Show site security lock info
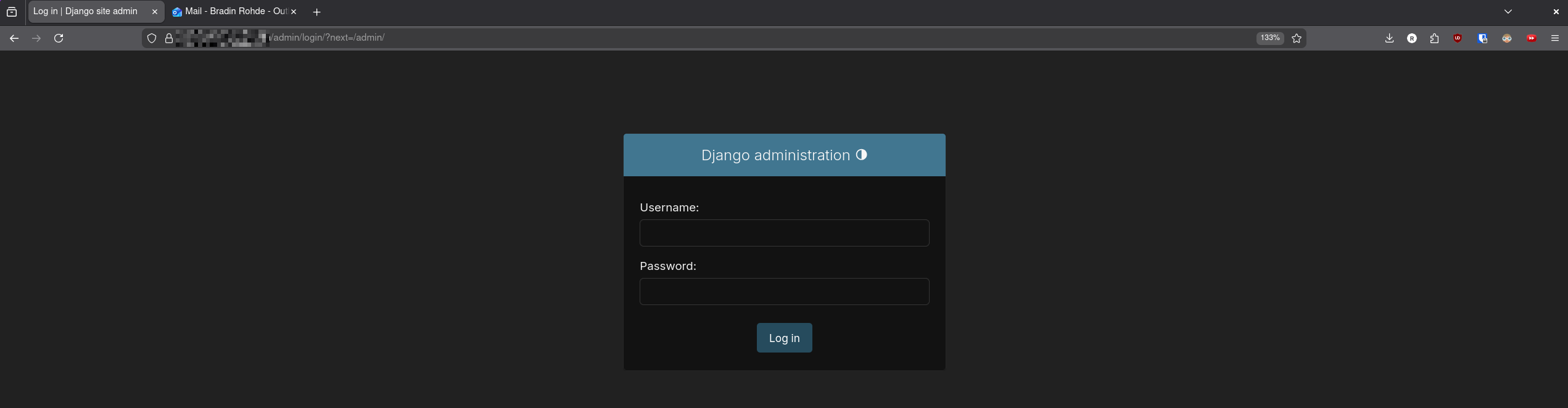The width and height of the screenshot is (1568, 408). coord(169,38)
